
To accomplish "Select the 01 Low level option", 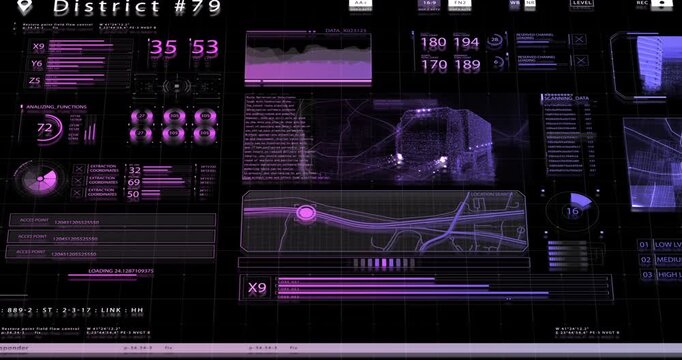I will coord(659,245).
